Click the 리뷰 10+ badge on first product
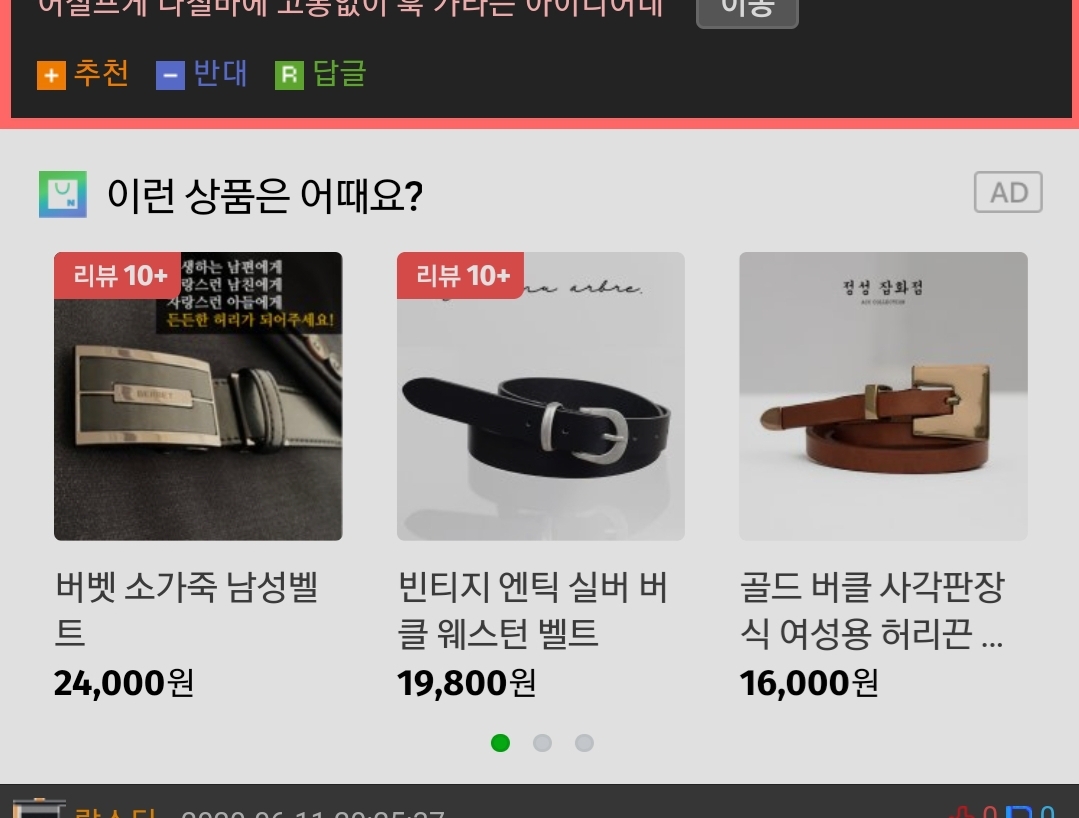The width and height of the screenshot is (1079, 818). pyautogui.click(x=118, y=275)
